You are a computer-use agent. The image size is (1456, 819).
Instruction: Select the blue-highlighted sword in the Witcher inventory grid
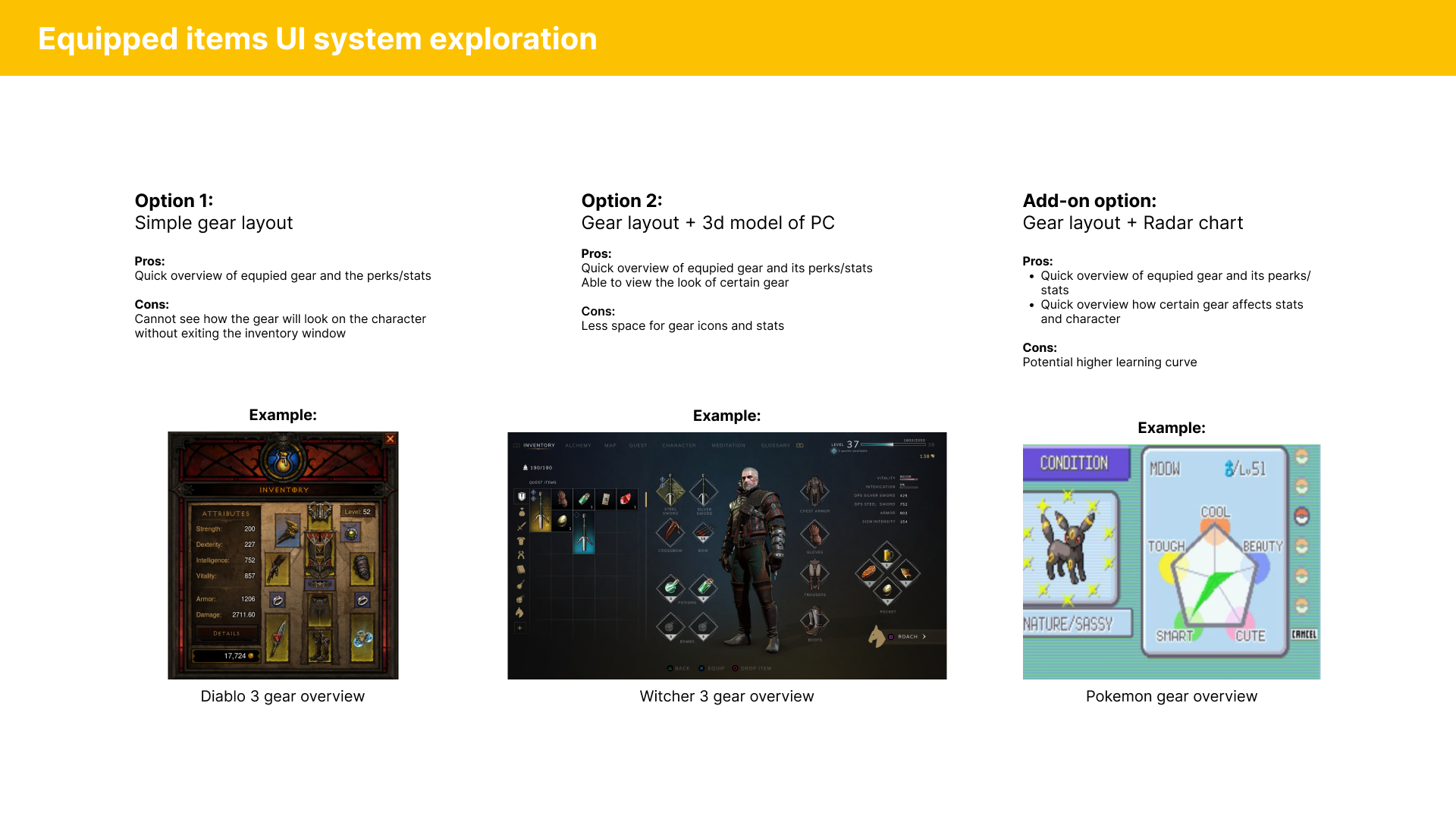click(x=584, y=532)
